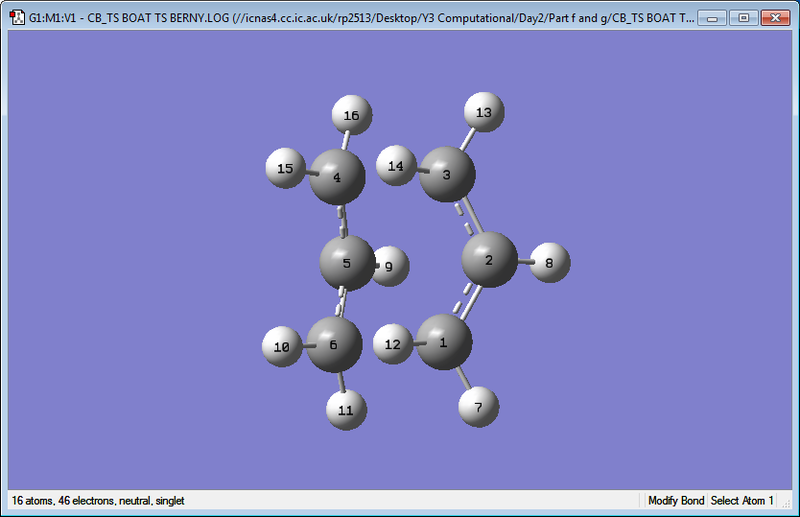Click the Modify Bond status text
Image resolution: width=800 pixels, height=517 pixels.
676,501
